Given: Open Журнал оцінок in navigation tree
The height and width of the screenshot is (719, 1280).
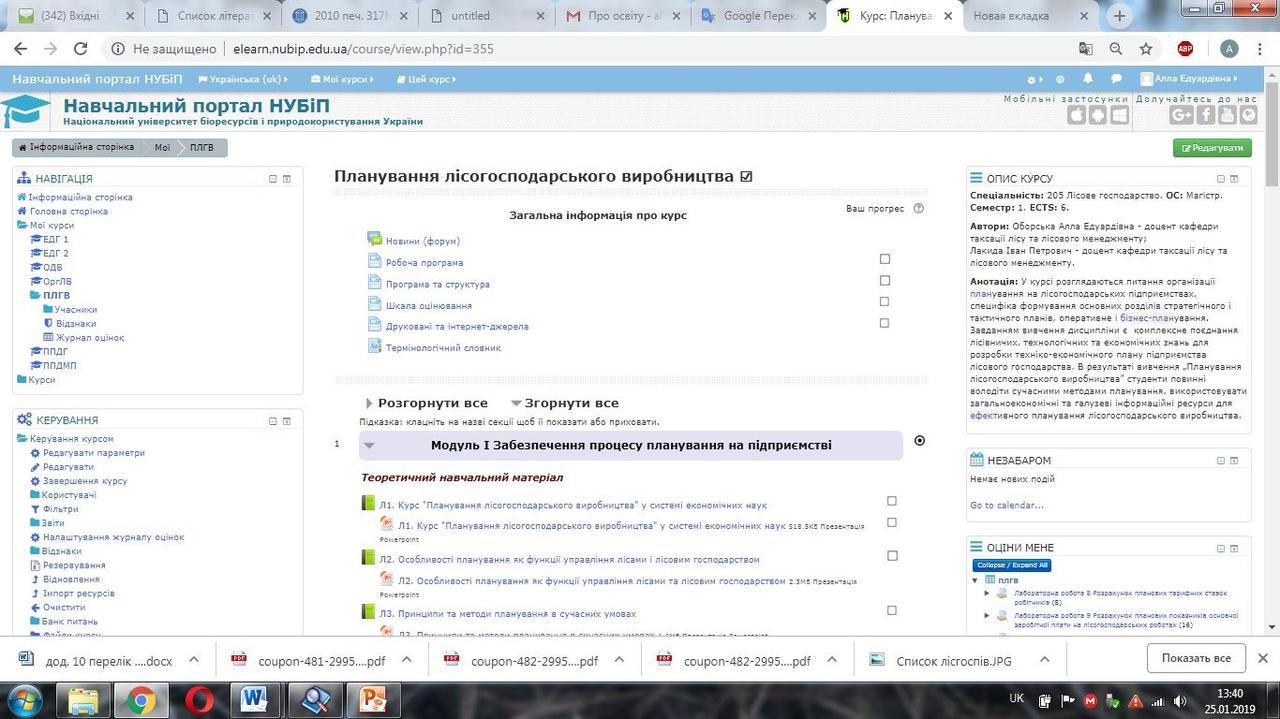Looking at the screenshot, I should coord(90,338).
